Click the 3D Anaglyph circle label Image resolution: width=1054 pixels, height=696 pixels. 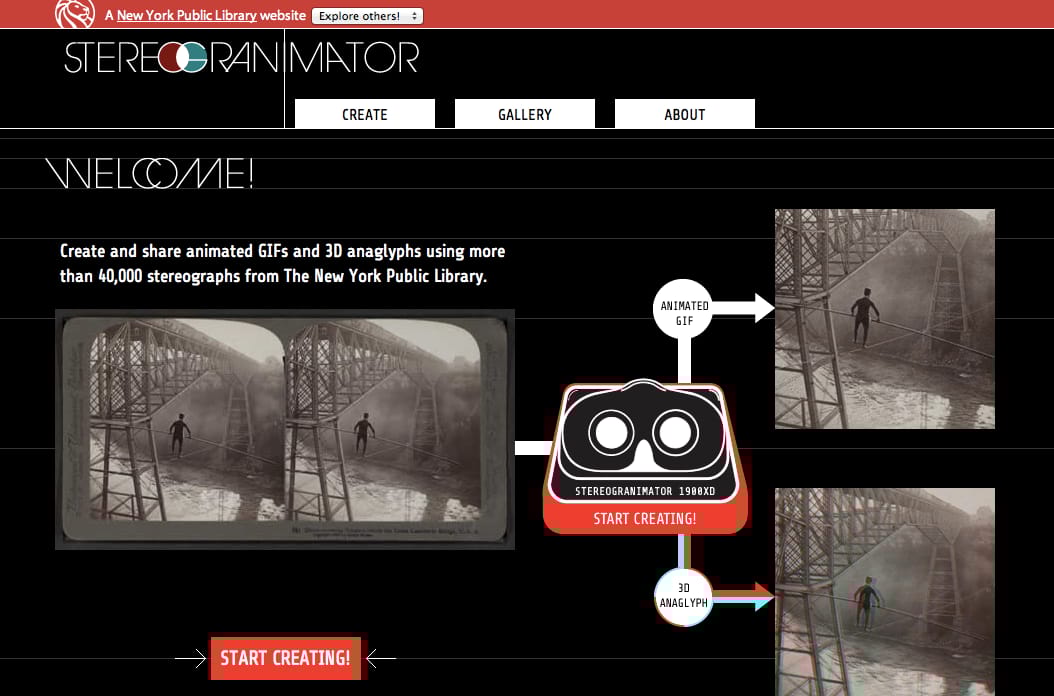(x=684, y=596)
